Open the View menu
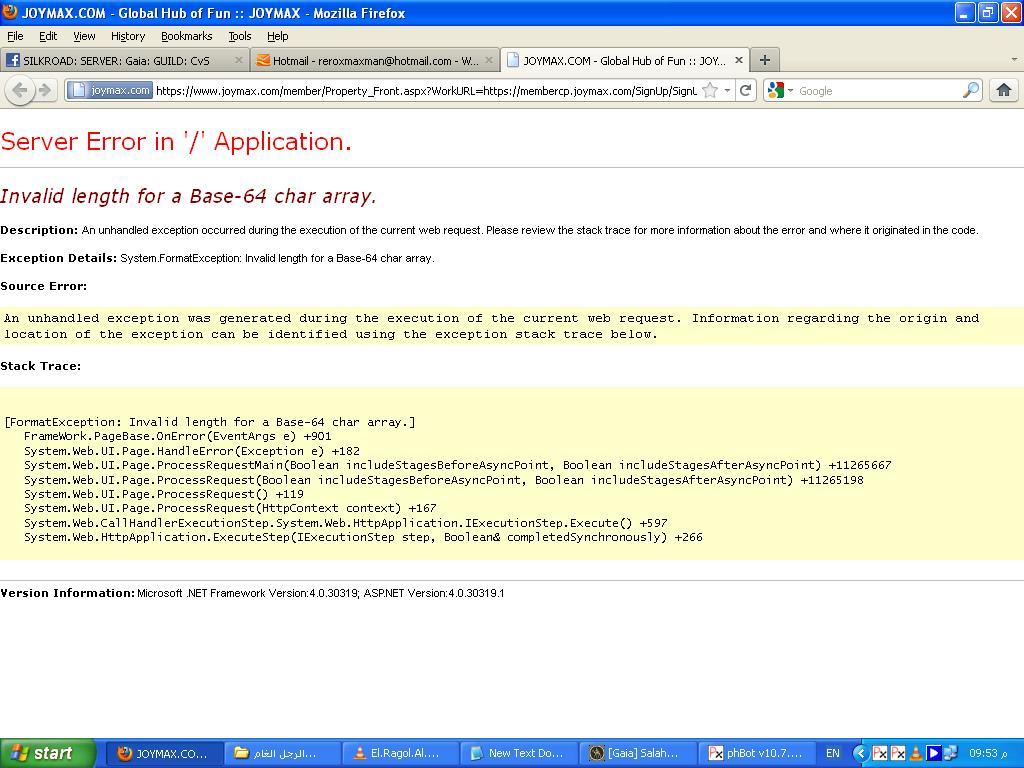 [x=84, y=36]
